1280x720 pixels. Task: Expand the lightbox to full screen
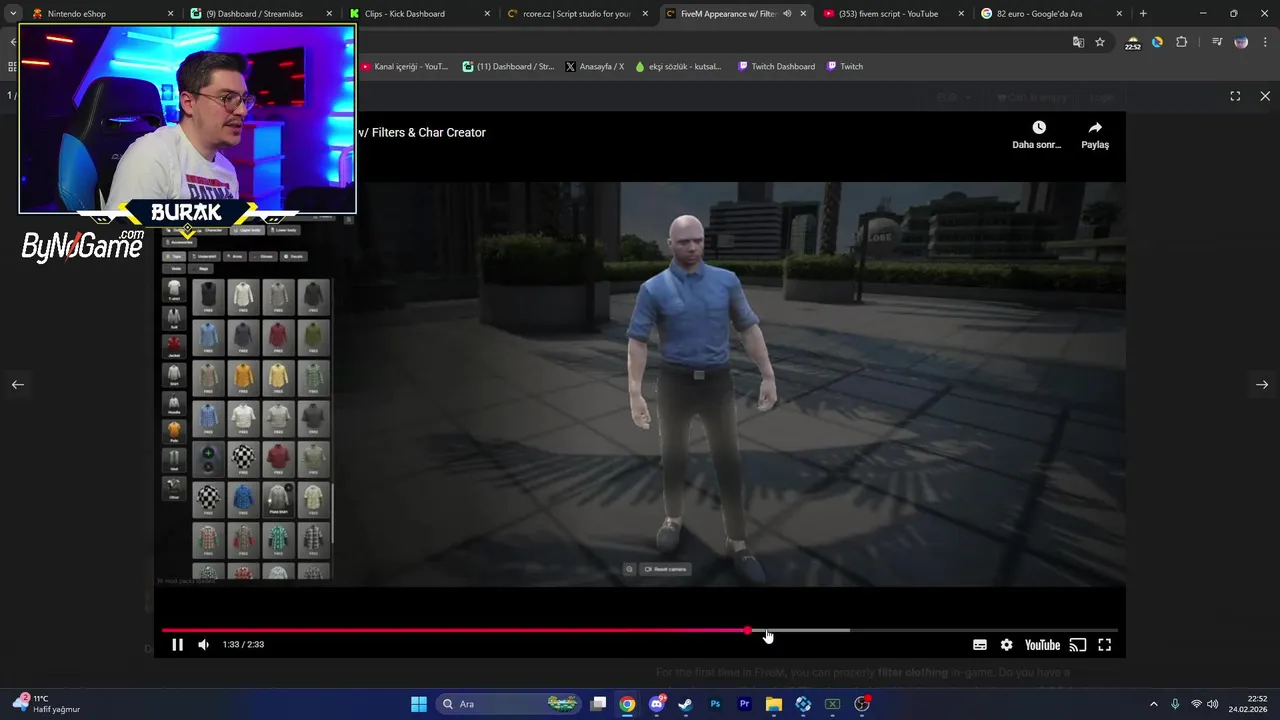pyautogui.click(x=1235, y=96)
